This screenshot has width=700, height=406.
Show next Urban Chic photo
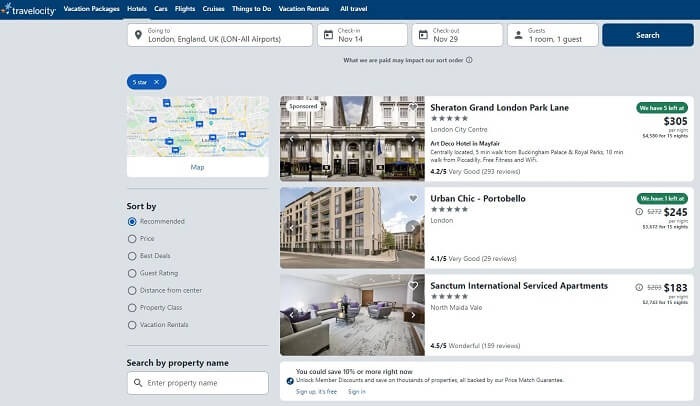(x=413, y=228)
